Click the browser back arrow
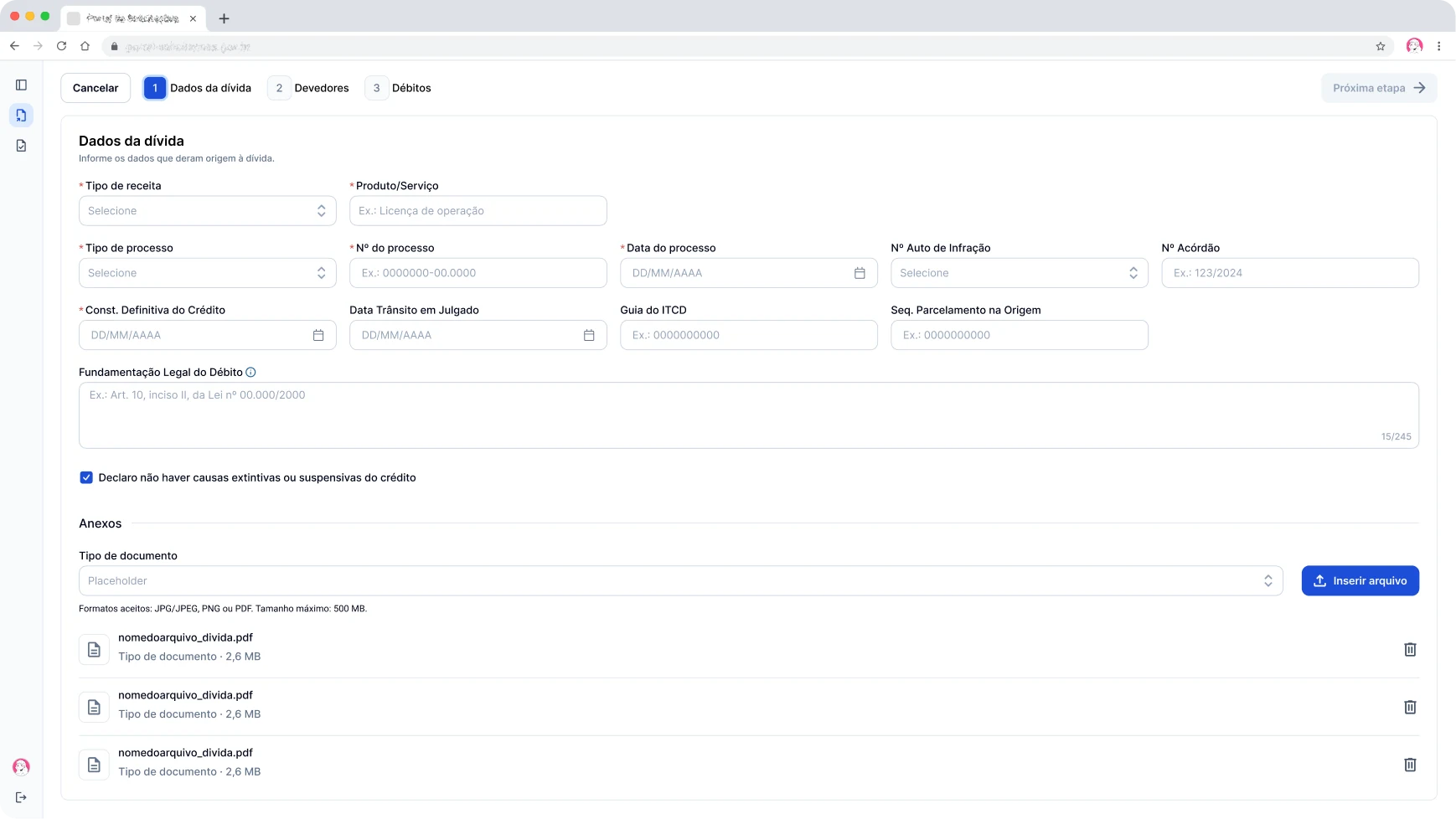Viewport: 1456px width, 819px height. pyautogui.click(x=14, y=46)
